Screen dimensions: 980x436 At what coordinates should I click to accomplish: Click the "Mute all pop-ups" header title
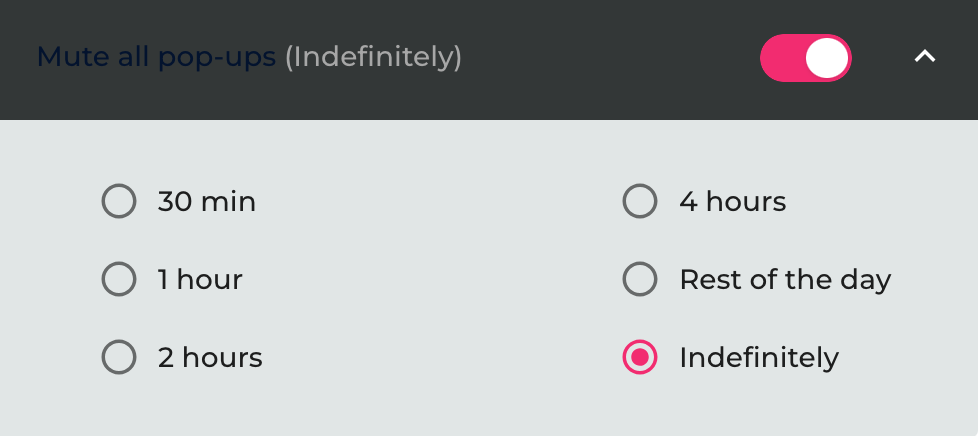pos(156,57)
